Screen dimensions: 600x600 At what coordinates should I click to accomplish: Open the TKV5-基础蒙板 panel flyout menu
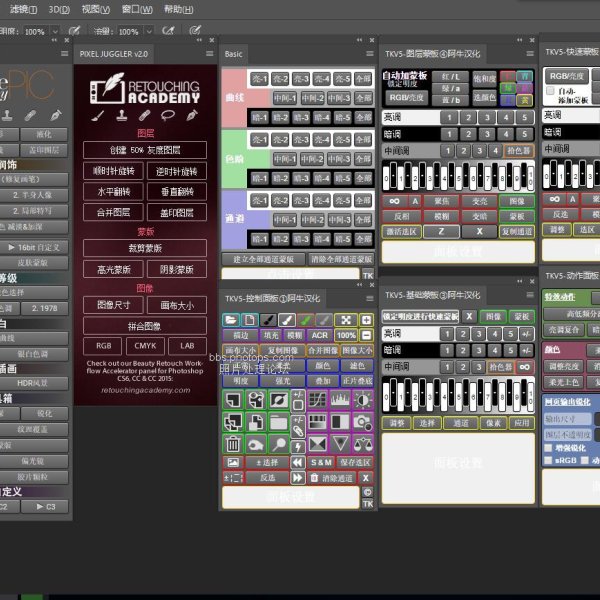pyautogui.click(x=530, y=295)
